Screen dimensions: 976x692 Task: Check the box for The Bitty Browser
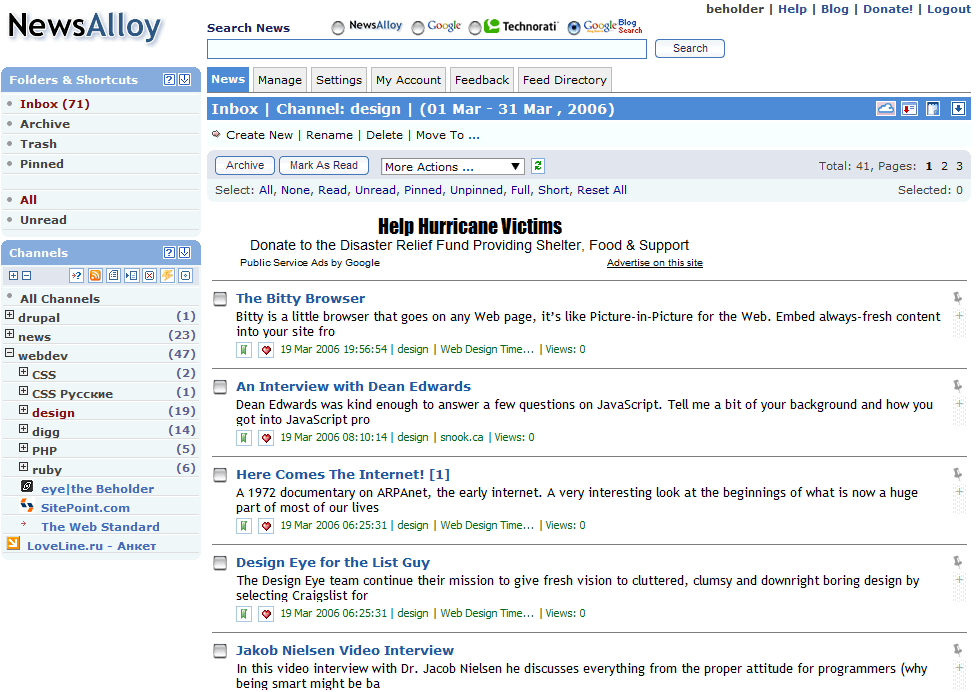coord(220,299)
